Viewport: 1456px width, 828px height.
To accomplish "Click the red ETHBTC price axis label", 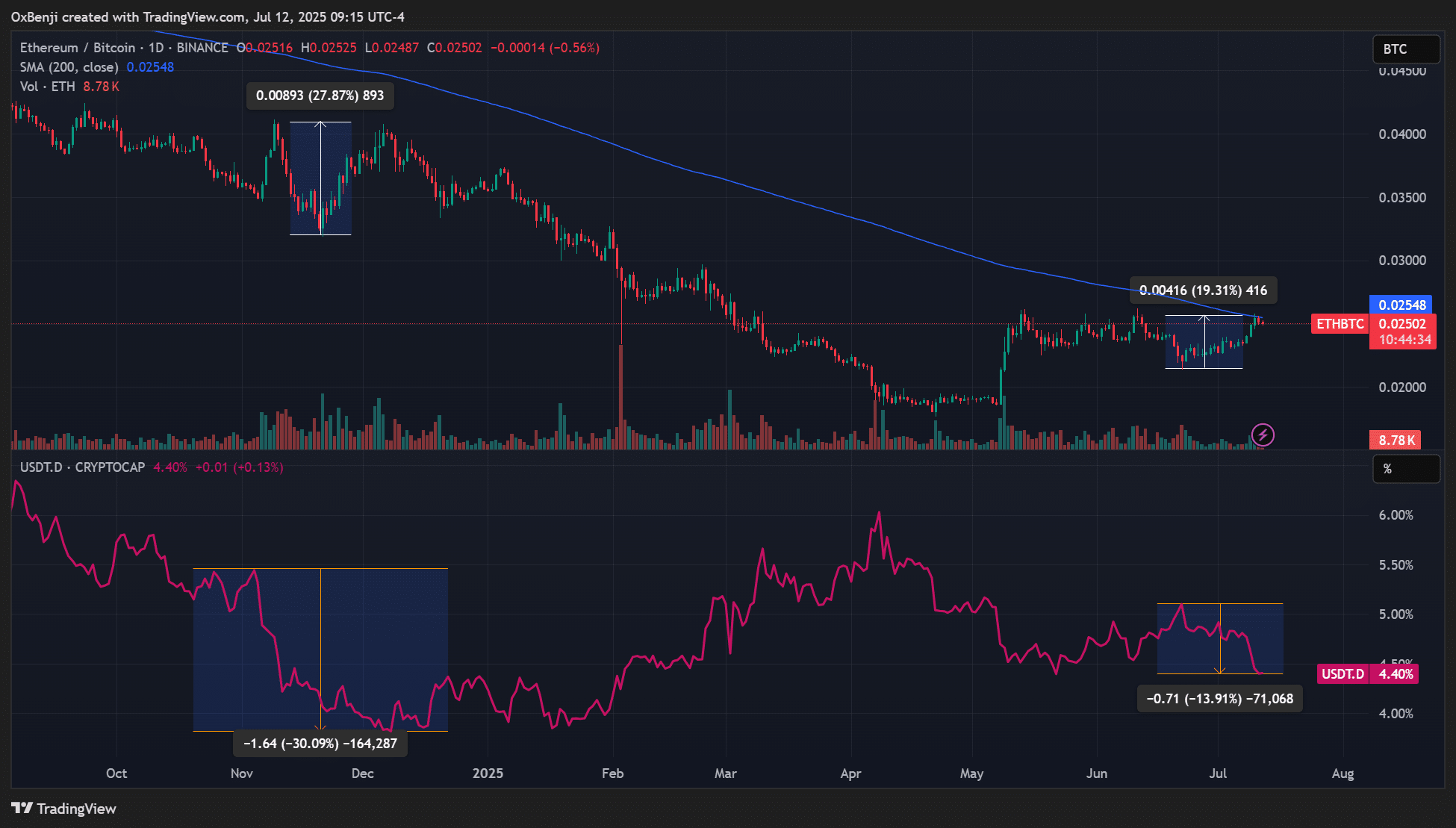I will click(x=1340, y=324).
